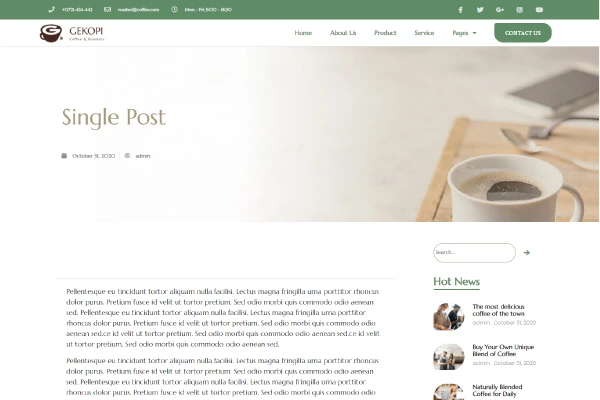This screenshot has width=600, height=400.
Task: Open the Service menu link
Action: pos(424,33)
